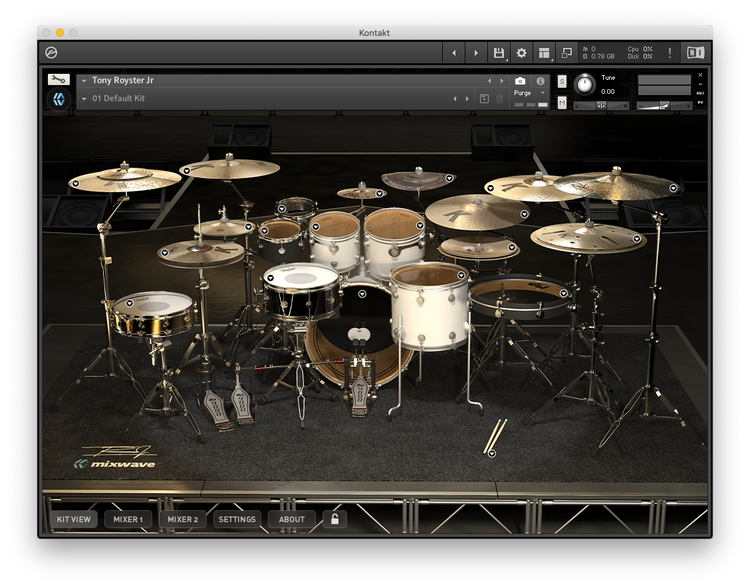750x588 pixels.
Task: Click the 01 Default Kit snapshot name
Action: coord(119,99)
